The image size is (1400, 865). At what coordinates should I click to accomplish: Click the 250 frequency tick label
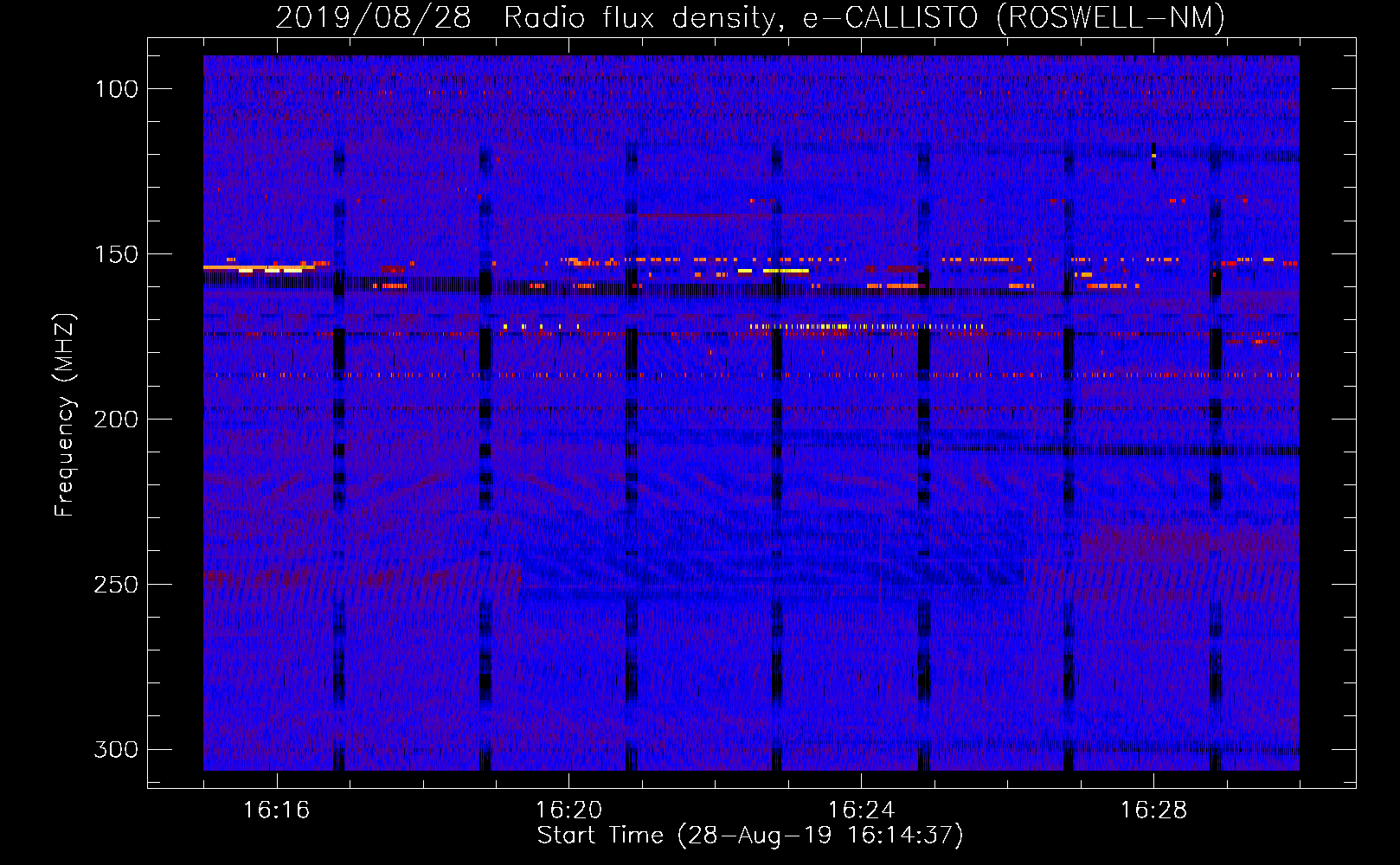point(117,585)
